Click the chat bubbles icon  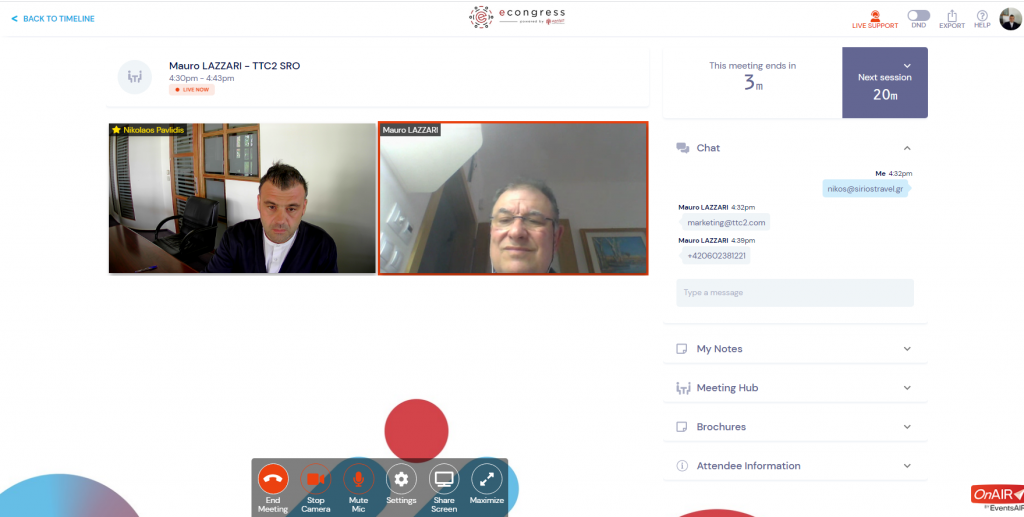[x=682, y=148]
